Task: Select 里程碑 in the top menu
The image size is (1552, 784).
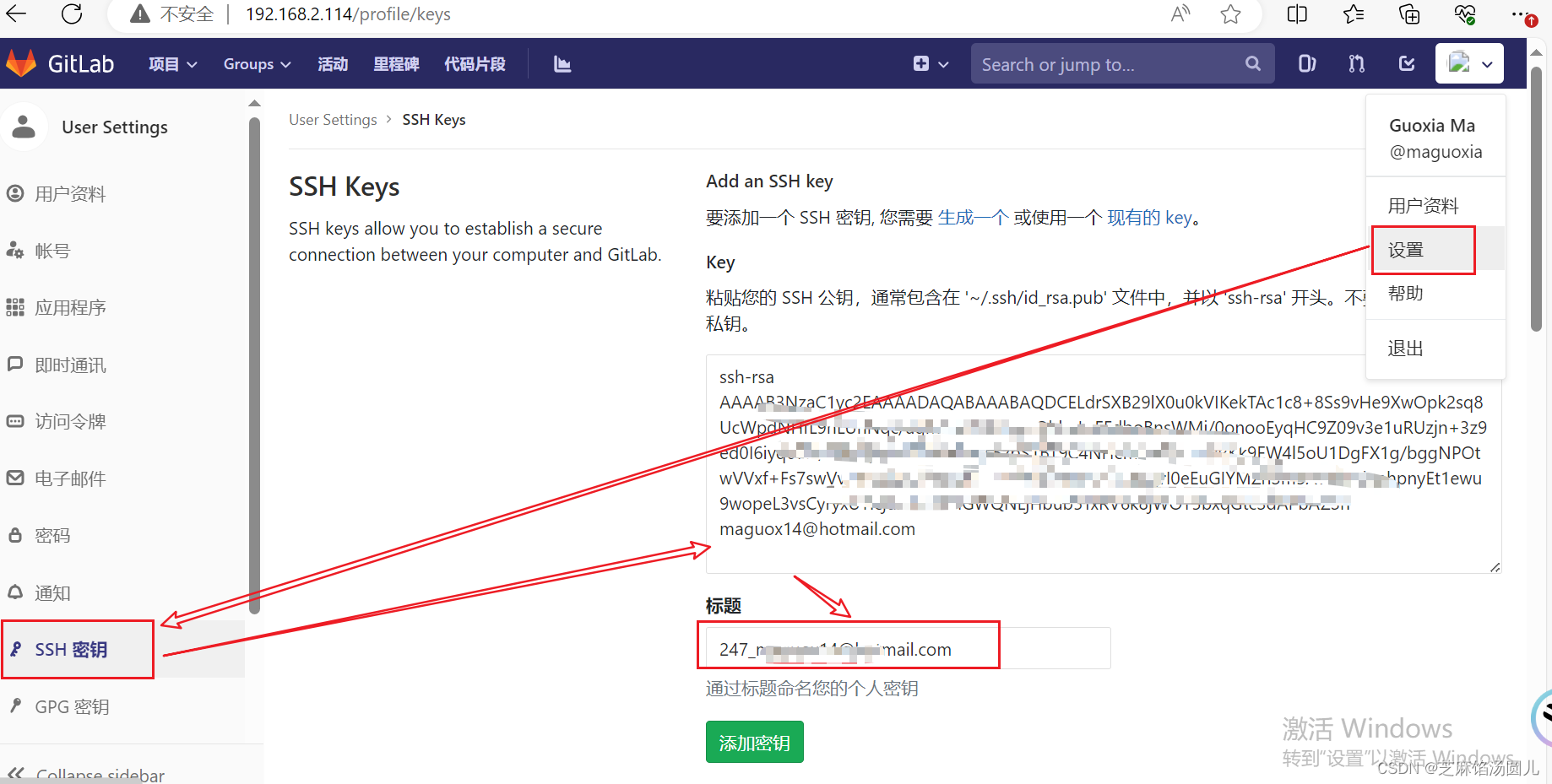Action: [x=396, y=63]
